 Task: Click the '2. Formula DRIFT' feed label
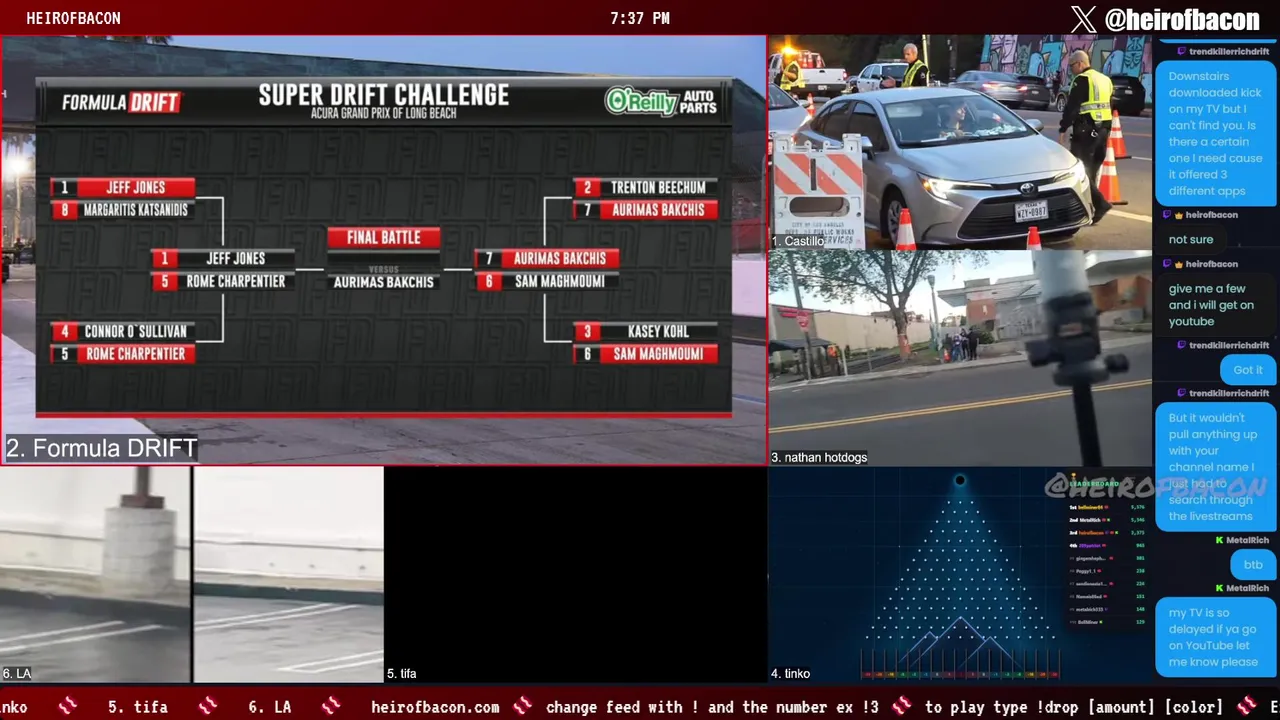point(101,448)
